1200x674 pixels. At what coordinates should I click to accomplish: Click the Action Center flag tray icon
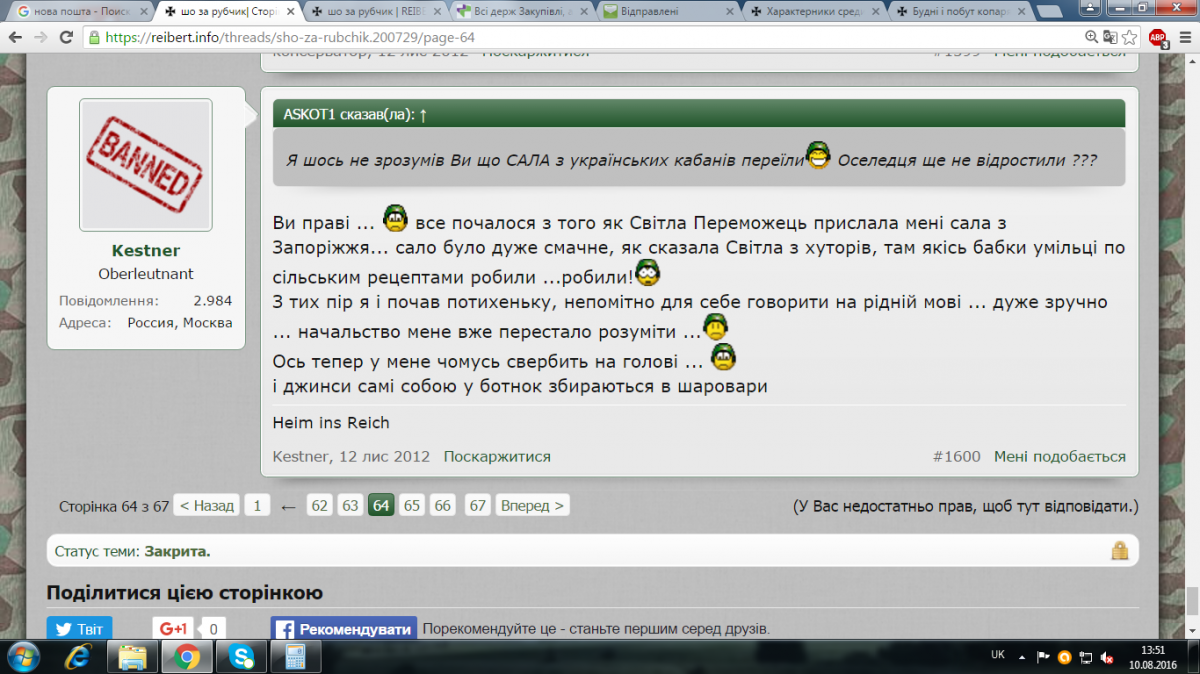[x=1044, y=657]
